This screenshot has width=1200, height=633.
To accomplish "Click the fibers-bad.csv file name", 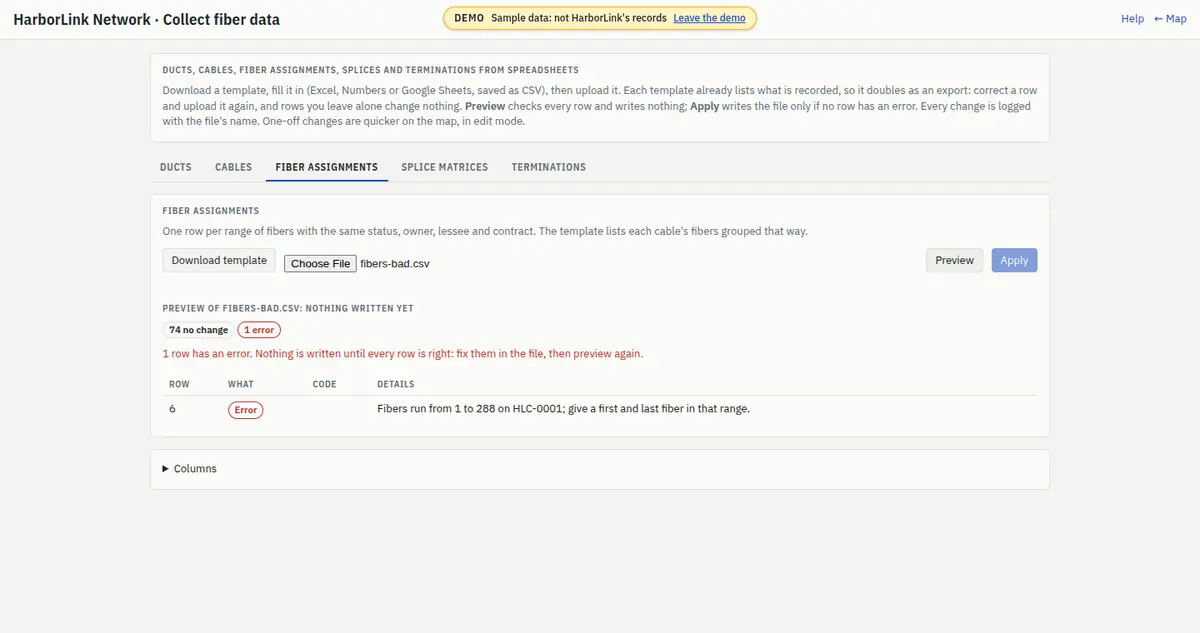I will (x=395, y=263).
